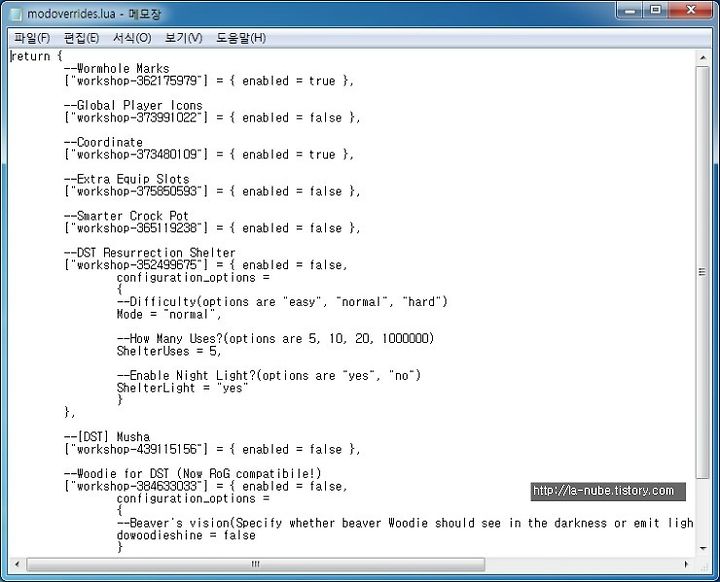Open the 파일(F) menu

pyautogui.click(x=32, y=38)
